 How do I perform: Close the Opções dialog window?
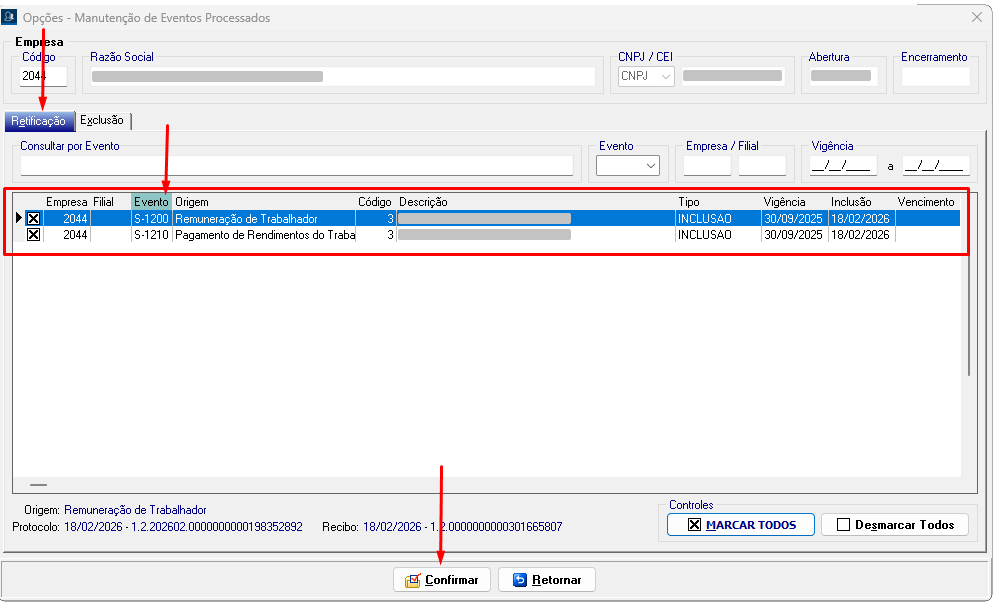(977, 17)
